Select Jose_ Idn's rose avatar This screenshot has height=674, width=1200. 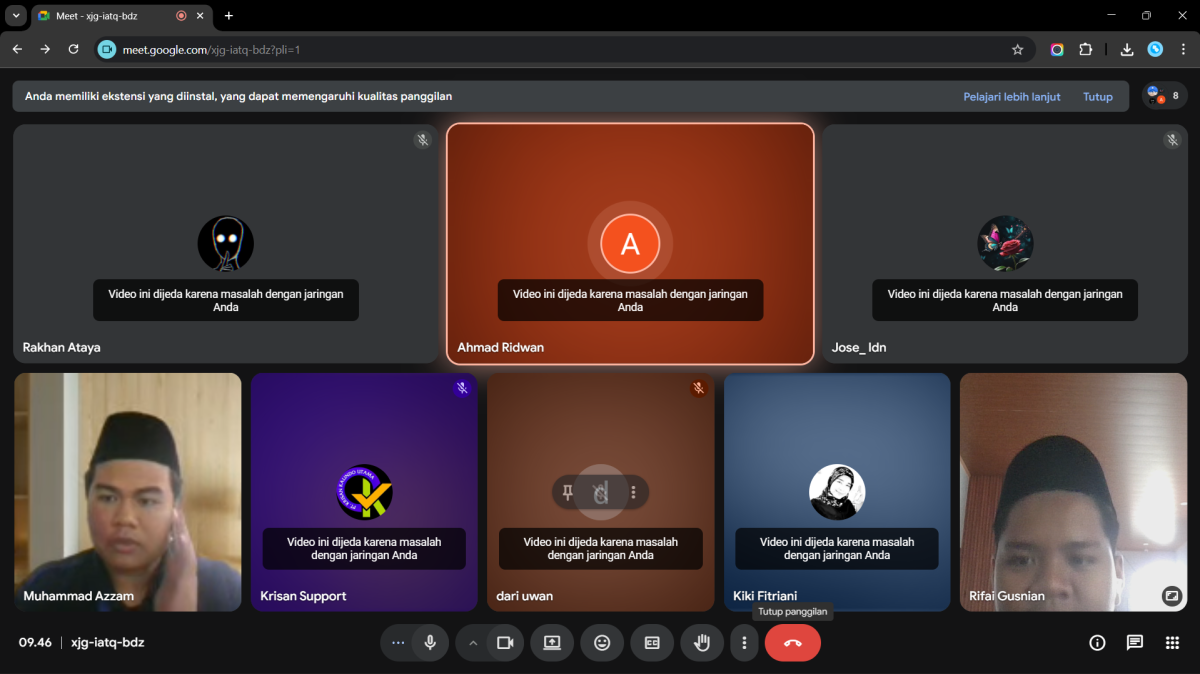pos(1005,244)
